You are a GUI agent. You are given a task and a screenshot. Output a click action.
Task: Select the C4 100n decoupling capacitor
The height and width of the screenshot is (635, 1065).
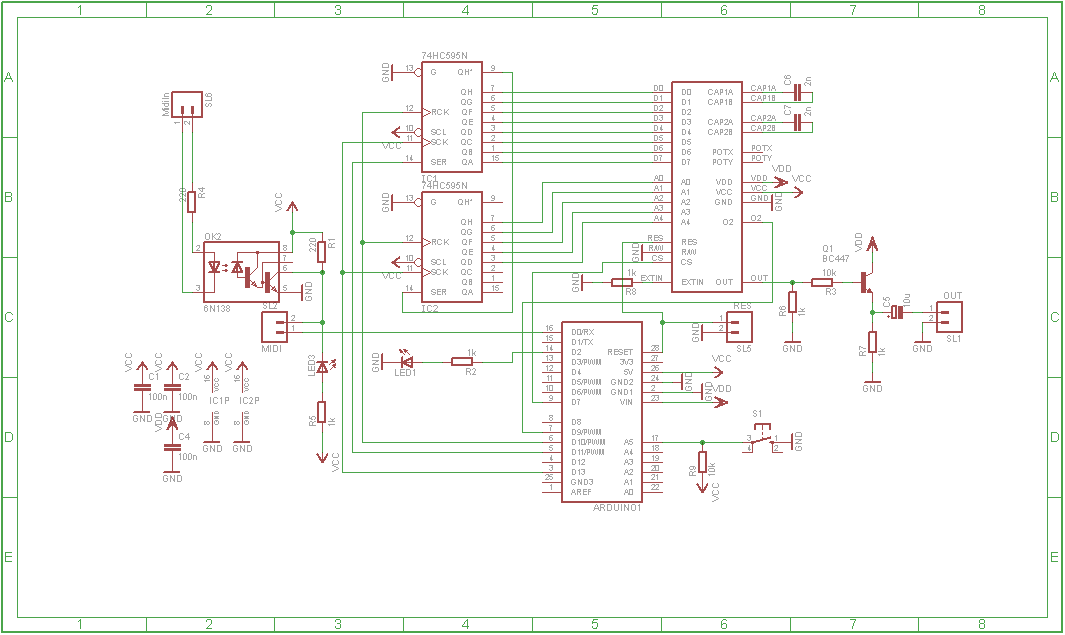172,447
